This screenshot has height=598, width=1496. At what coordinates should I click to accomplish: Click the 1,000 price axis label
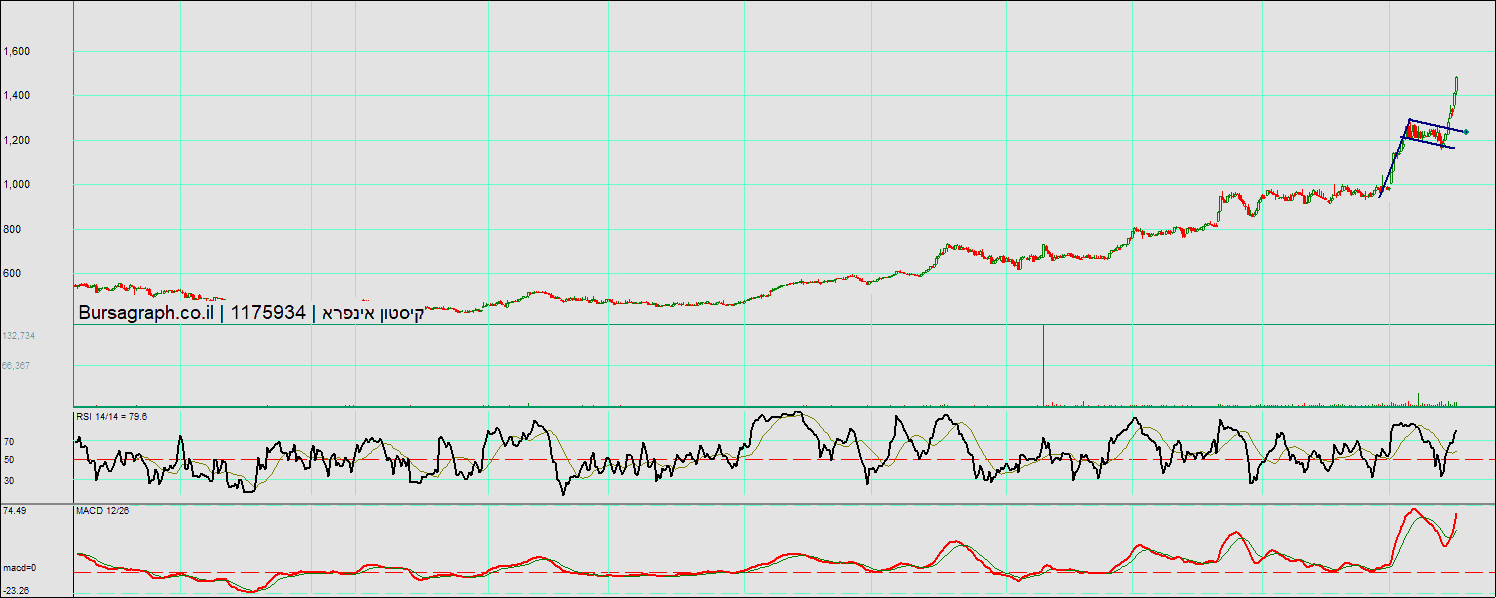17,184
